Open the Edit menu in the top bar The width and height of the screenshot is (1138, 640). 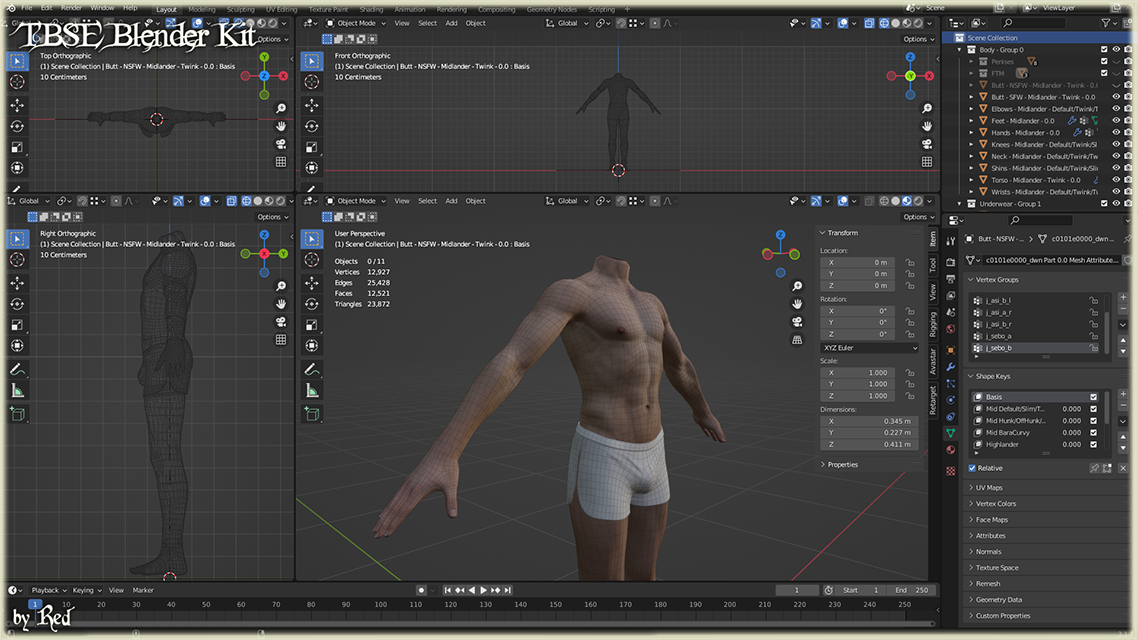coord(46,7)
